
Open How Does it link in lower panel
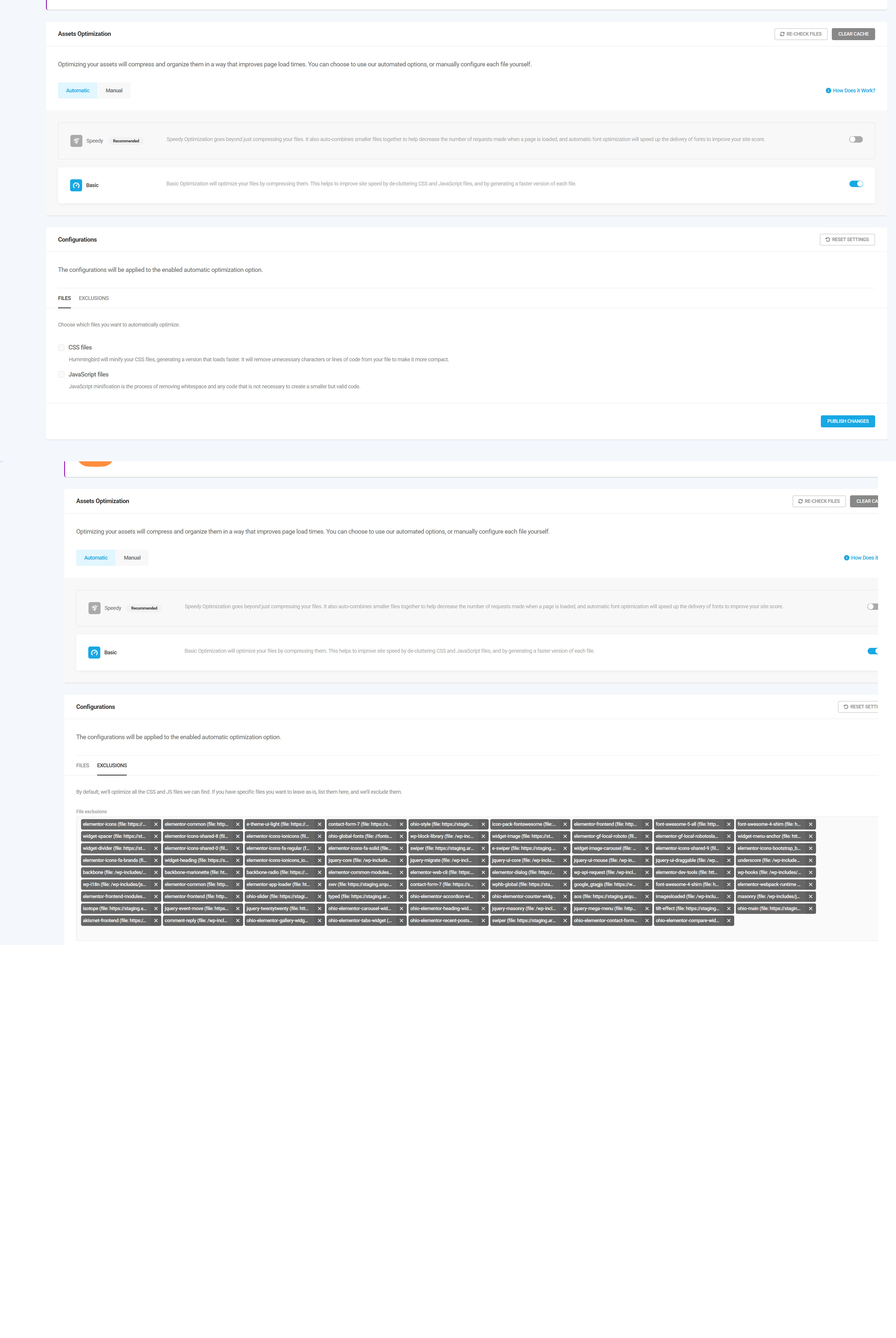861,558
